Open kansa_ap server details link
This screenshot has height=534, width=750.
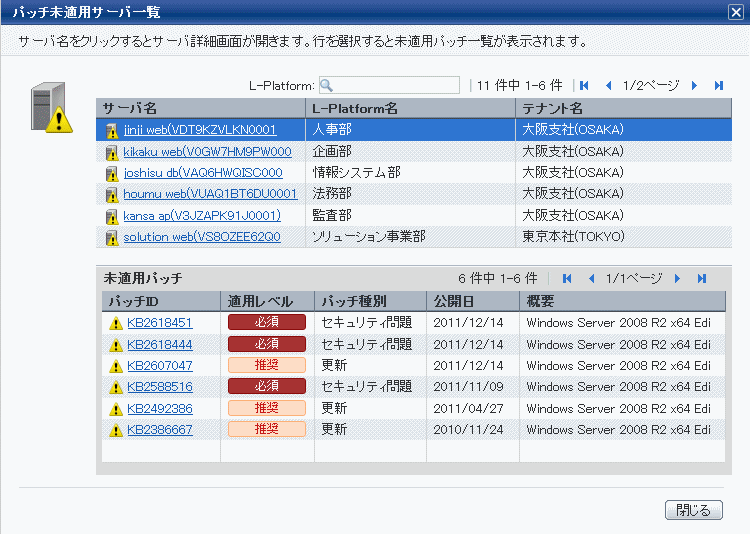202,216
